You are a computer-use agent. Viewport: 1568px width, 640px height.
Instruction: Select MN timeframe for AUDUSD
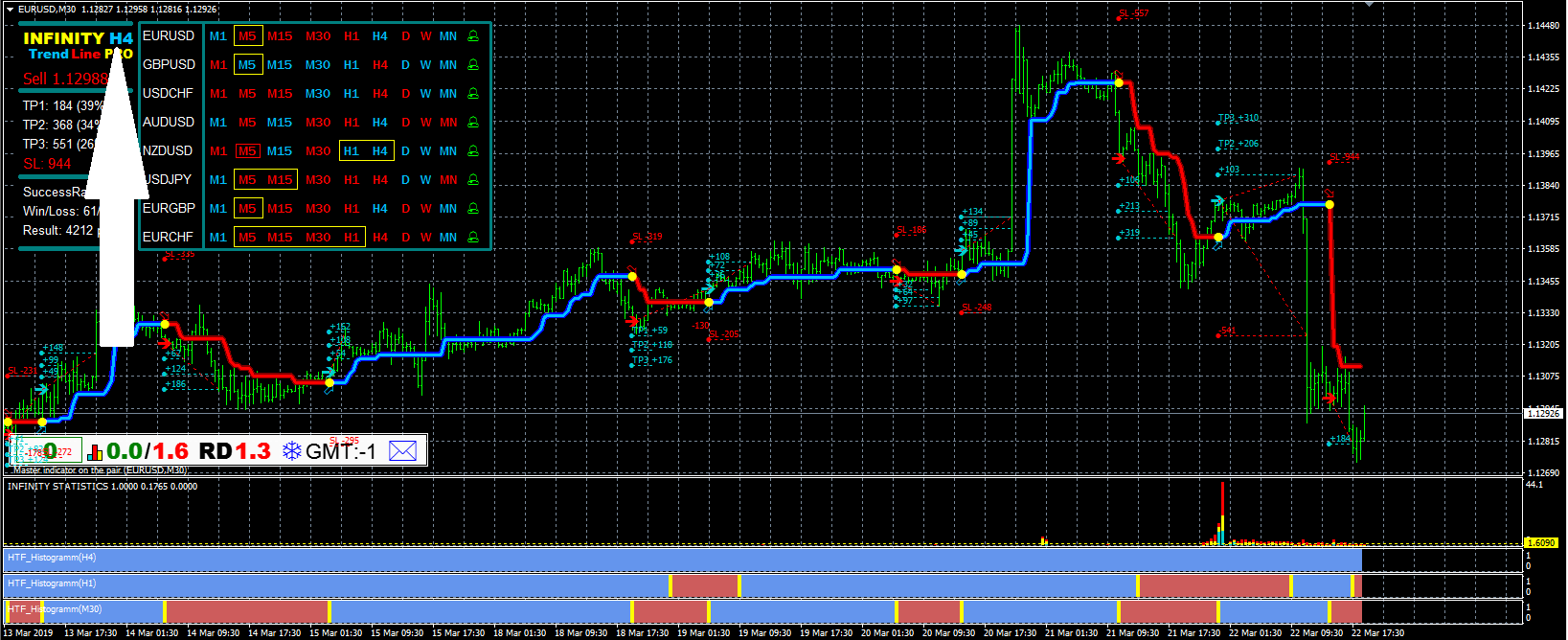point(448,123)
